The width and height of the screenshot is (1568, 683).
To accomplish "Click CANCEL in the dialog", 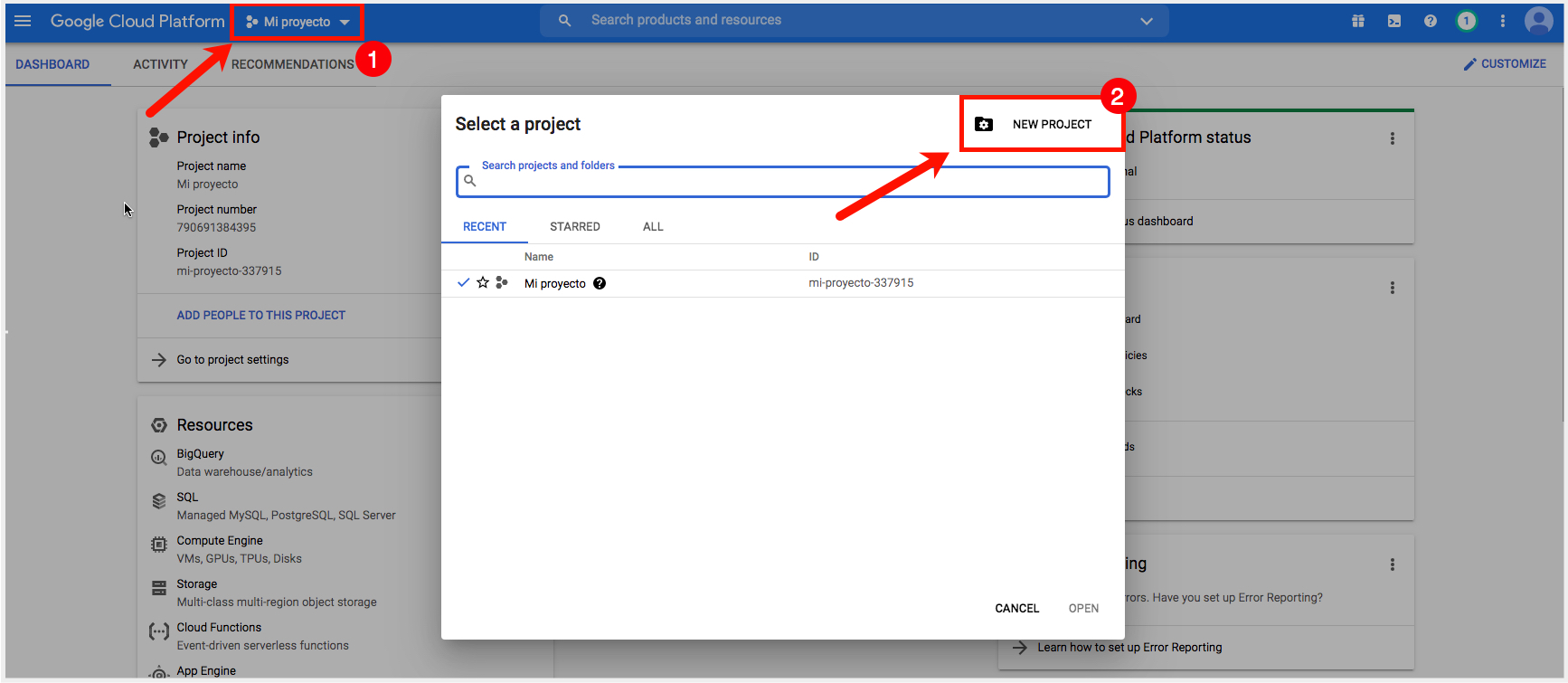I will pyautogui.click(x=1016, y=609).
